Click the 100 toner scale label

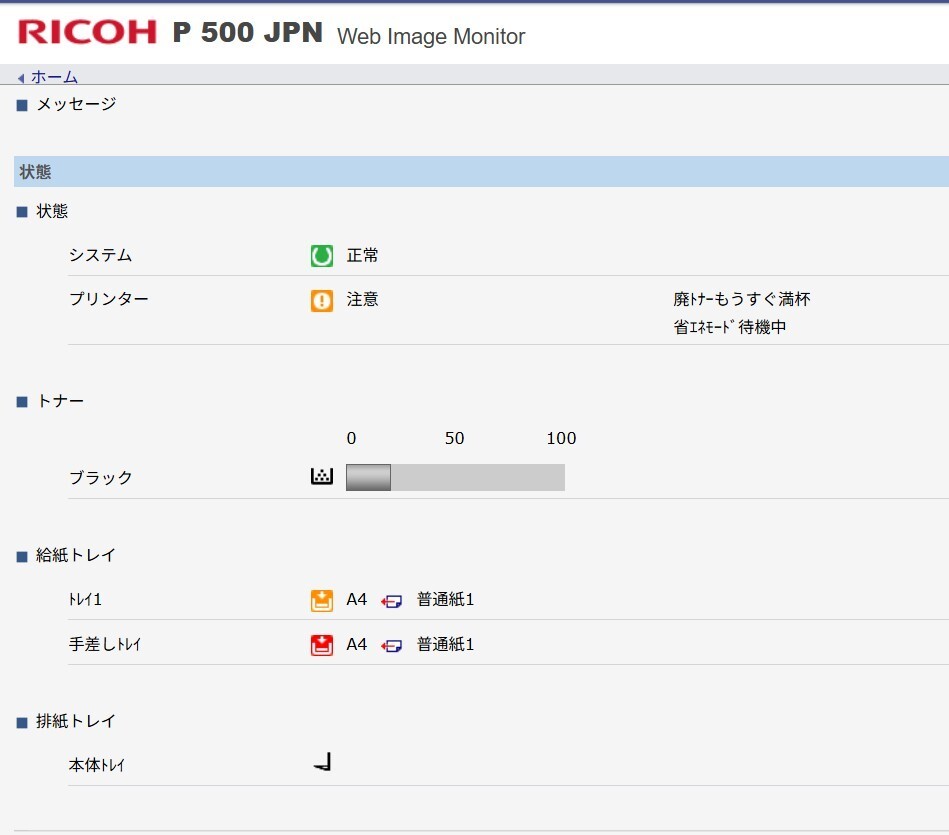(561, 438)
